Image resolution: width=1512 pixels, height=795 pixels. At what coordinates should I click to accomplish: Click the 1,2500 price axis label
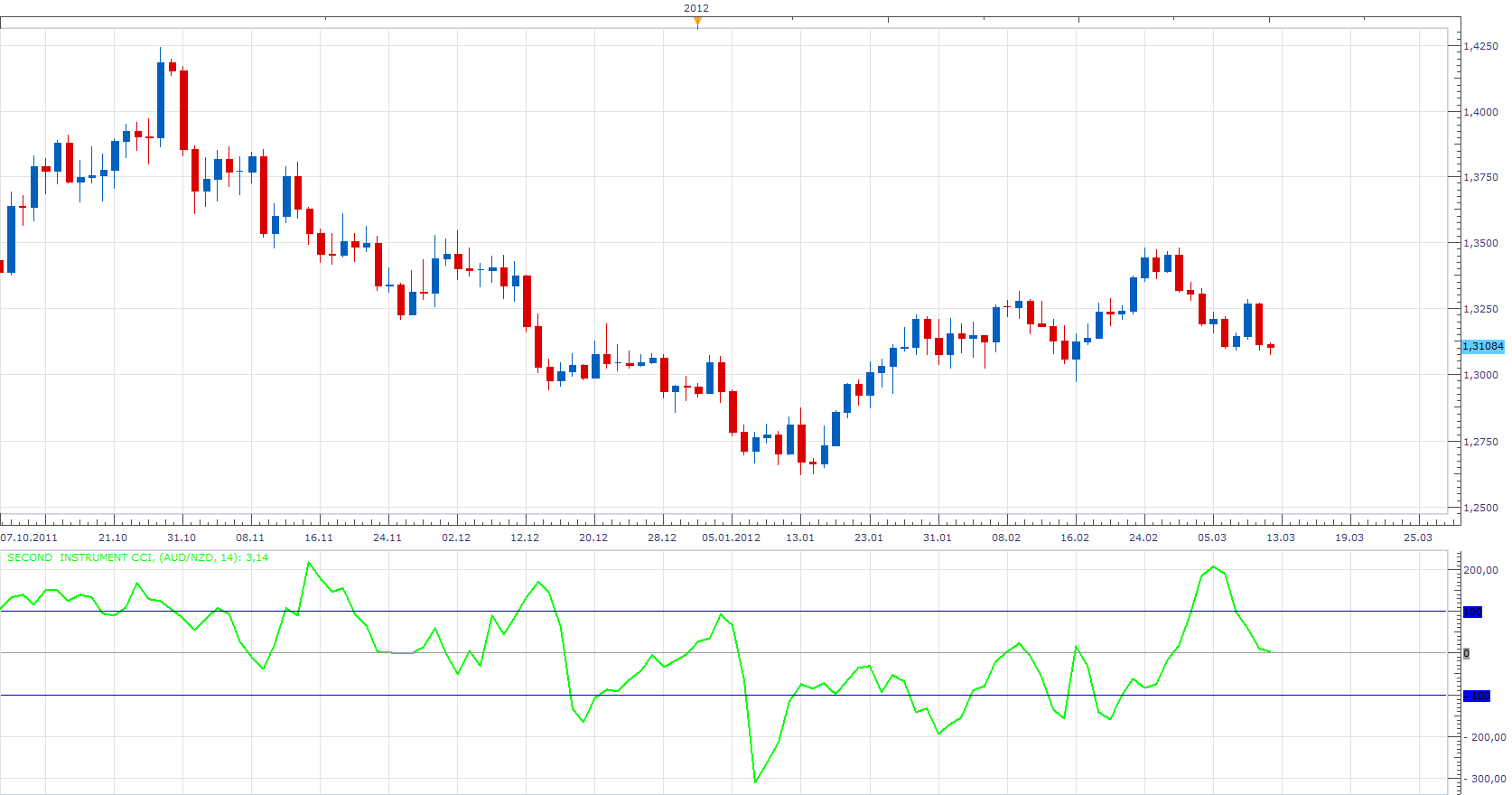click(x=1480, y=508)
